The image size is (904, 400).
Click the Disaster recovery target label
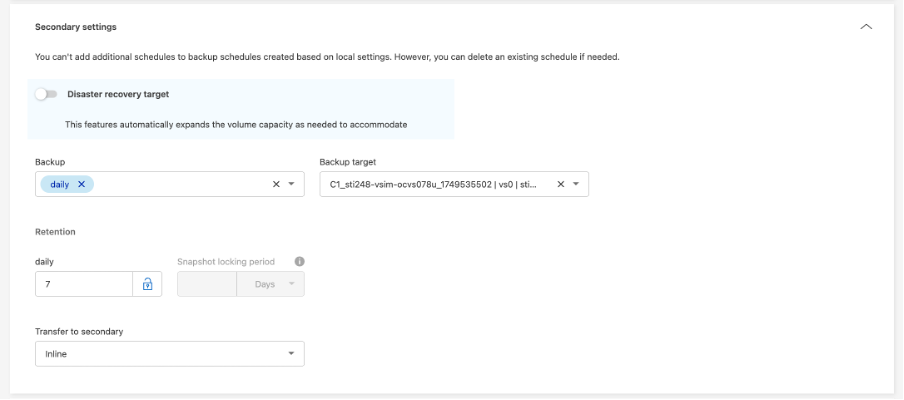118,94
